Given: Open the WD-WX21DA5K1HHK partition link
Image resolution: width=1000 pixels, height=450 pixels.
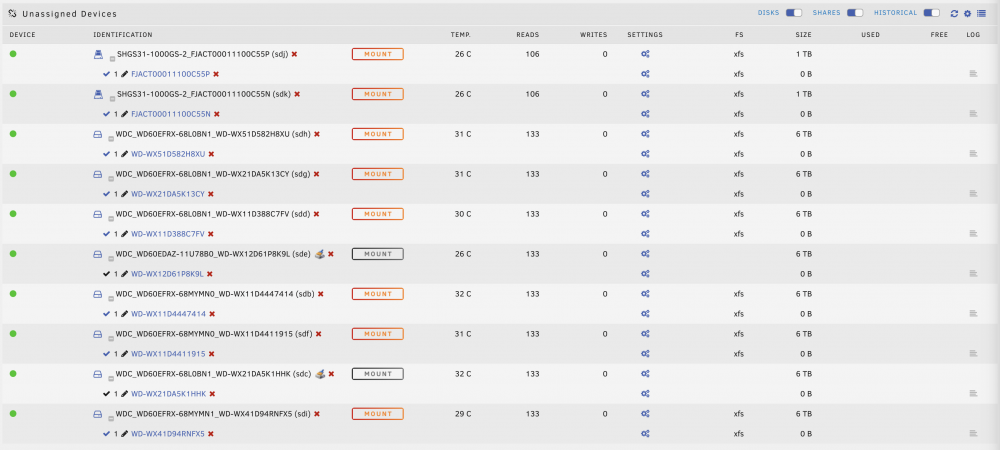Looking at the screenshot, I should coord(168,394).
